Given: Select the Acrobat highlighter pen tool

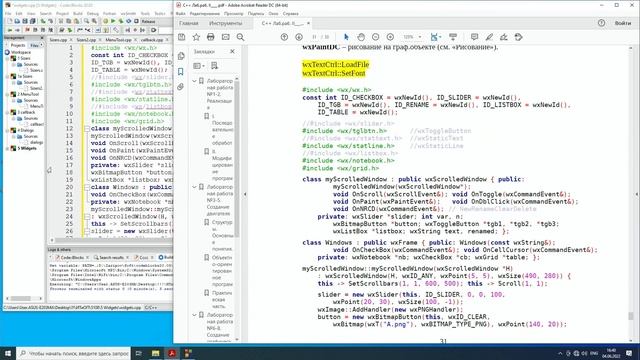Looking at the screenshot, I should coord(489,37).
